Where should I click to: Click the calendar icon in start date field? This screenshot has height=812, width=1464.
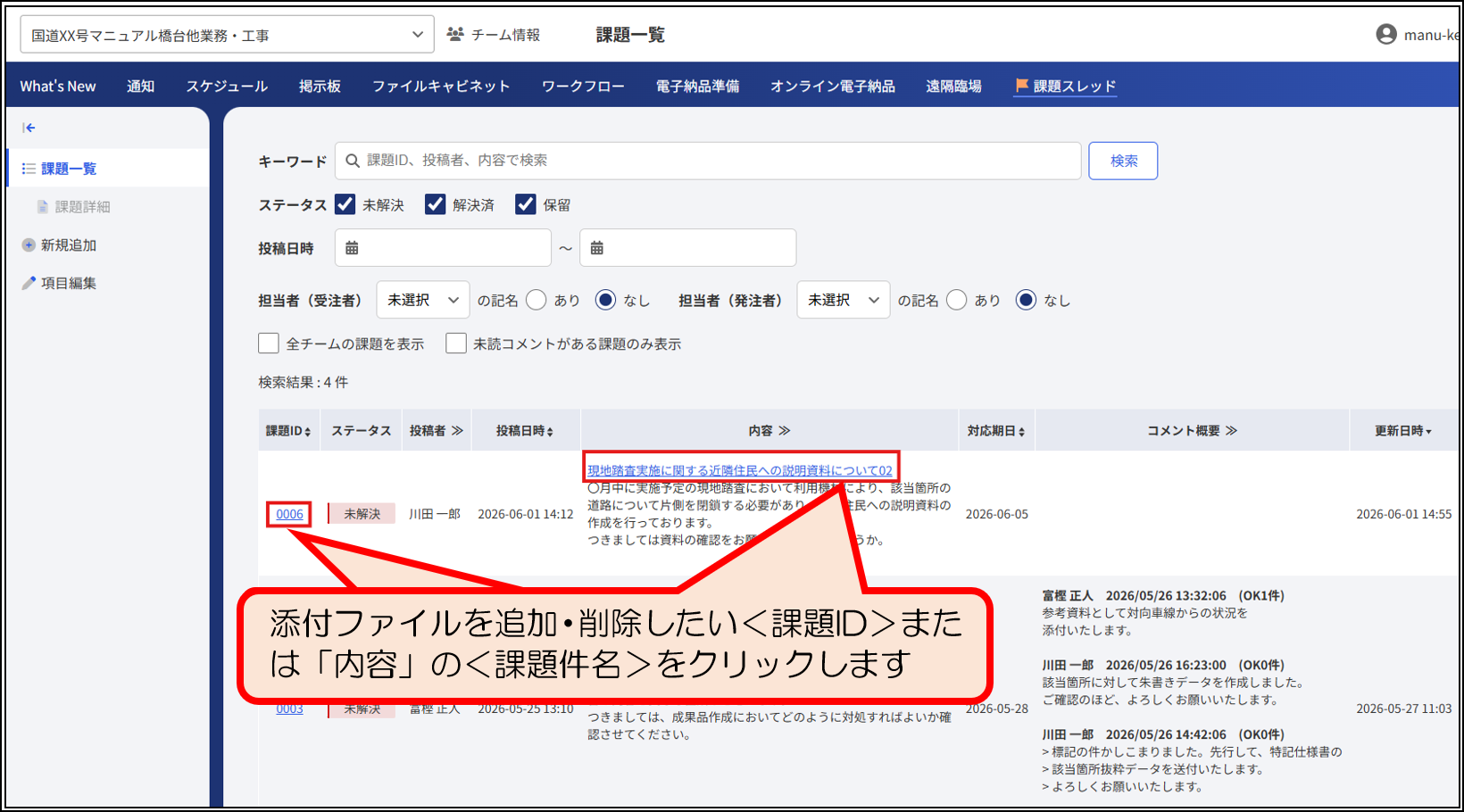pyautogui.click(x=352, y=248)
